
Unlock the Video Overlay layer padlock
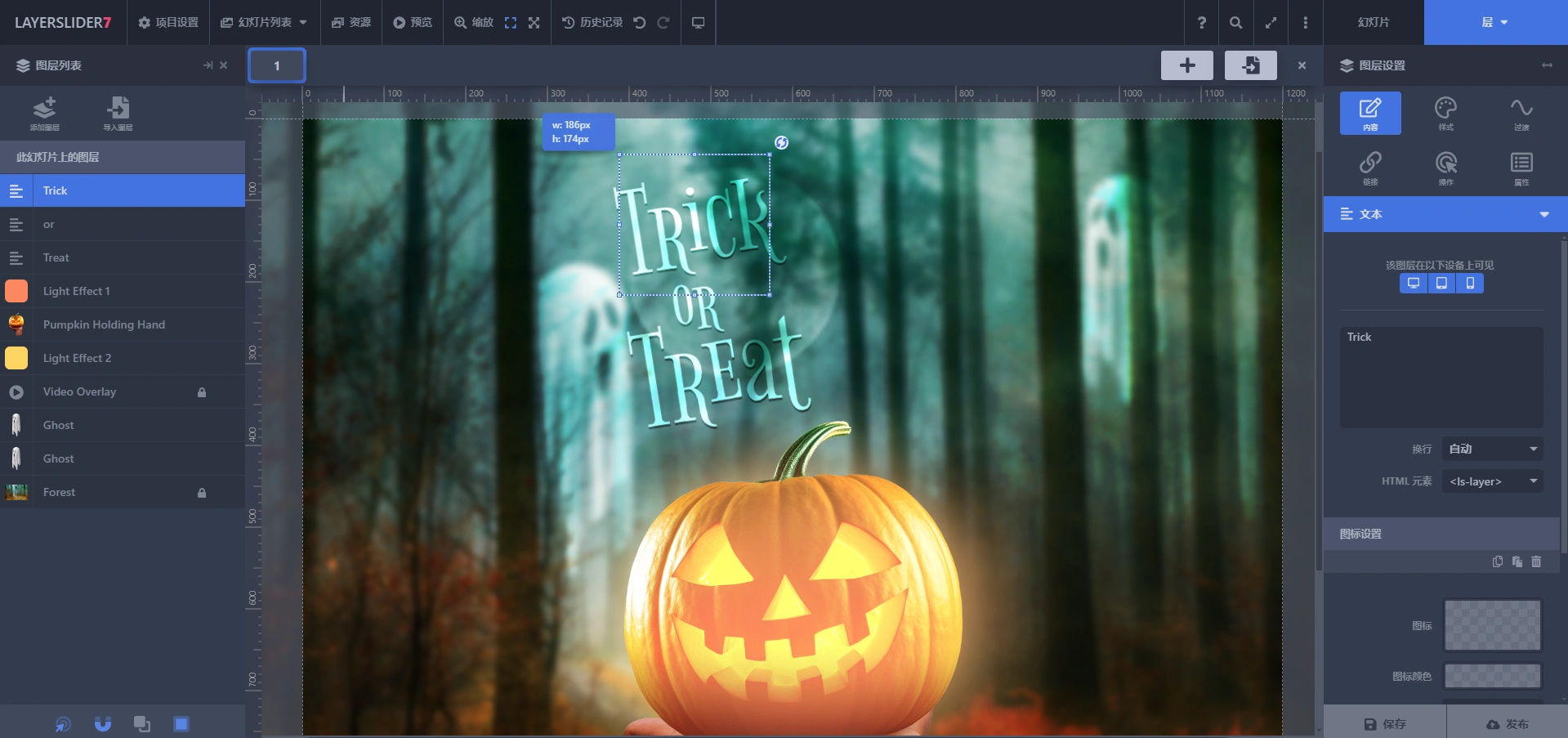(202, 391)
